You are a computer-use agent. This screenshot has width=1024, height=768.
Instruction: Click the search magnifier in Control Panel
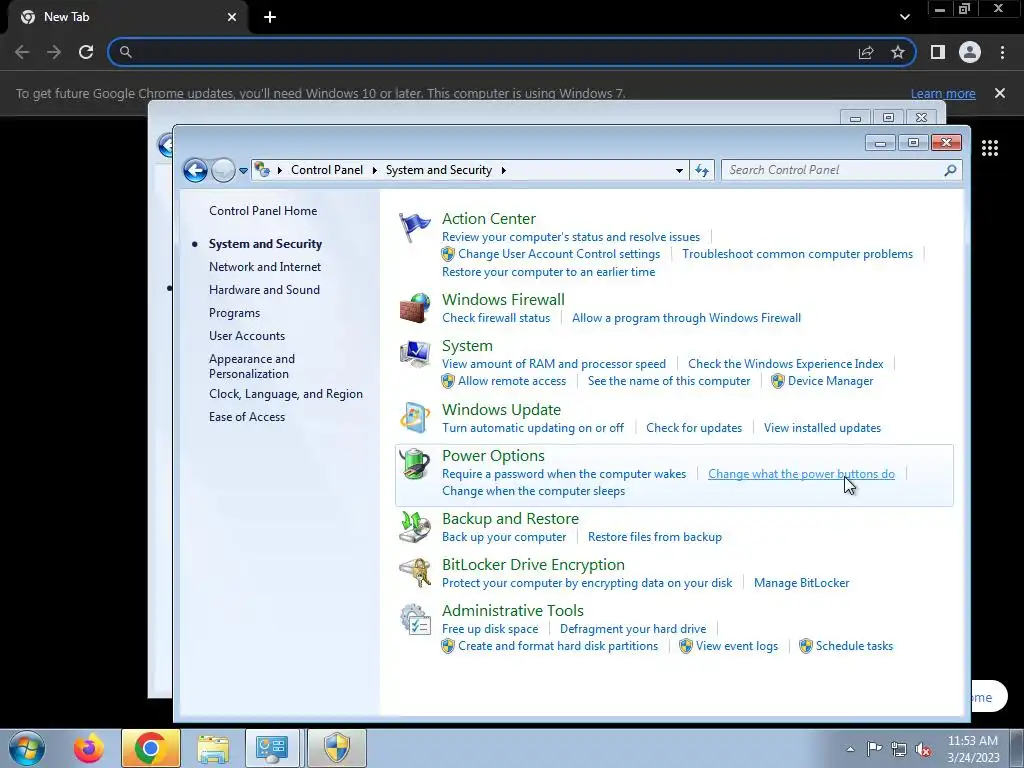tap(950, 170)
